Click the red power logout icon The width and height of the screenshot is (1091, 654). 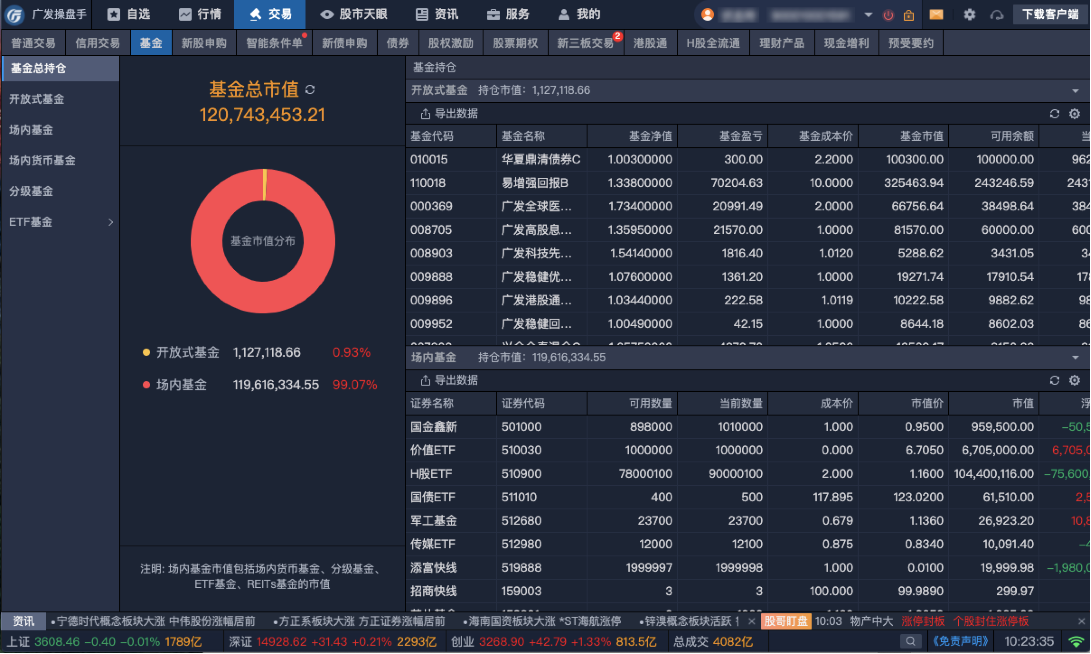888,15
